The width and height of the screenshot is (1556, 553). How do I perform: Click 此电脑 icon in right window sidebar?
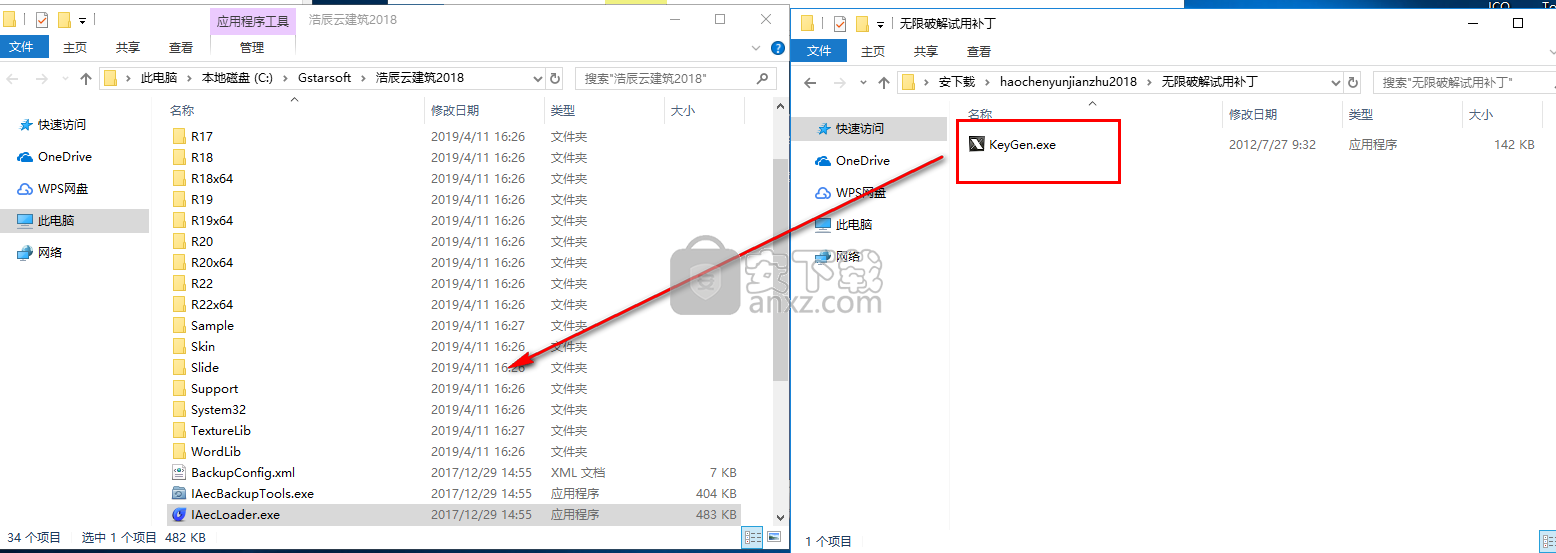(823, 225)
